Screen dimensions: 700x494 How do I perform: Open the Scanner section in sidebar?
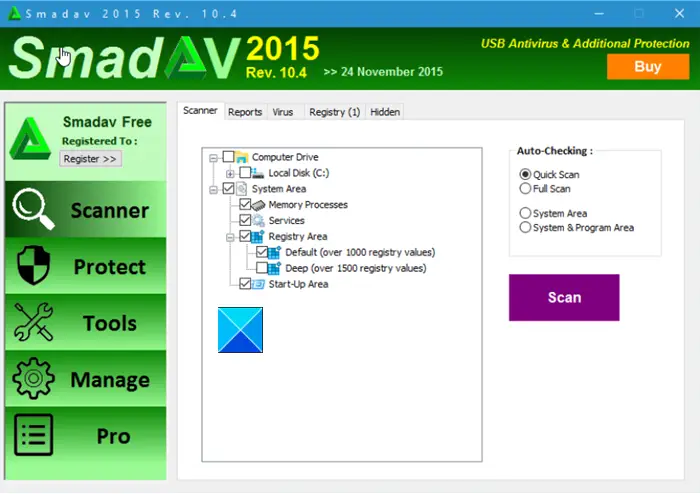tap(85, 209)
